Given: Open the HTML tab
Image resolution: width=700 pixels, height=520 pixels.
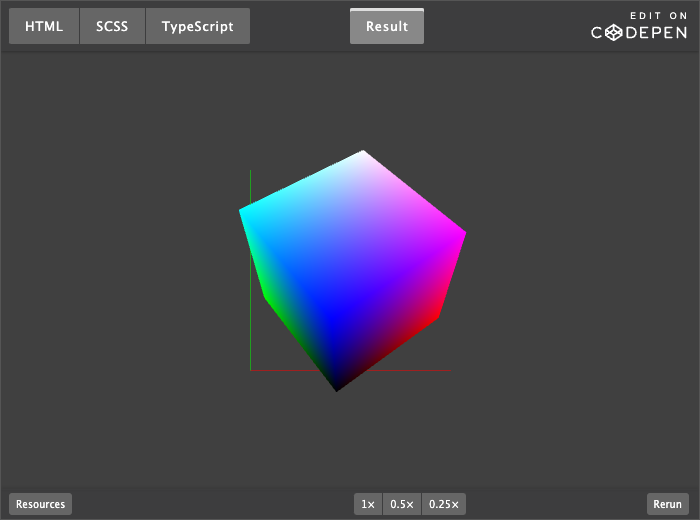Looking at the screenshot, I should tap(44, 26).
